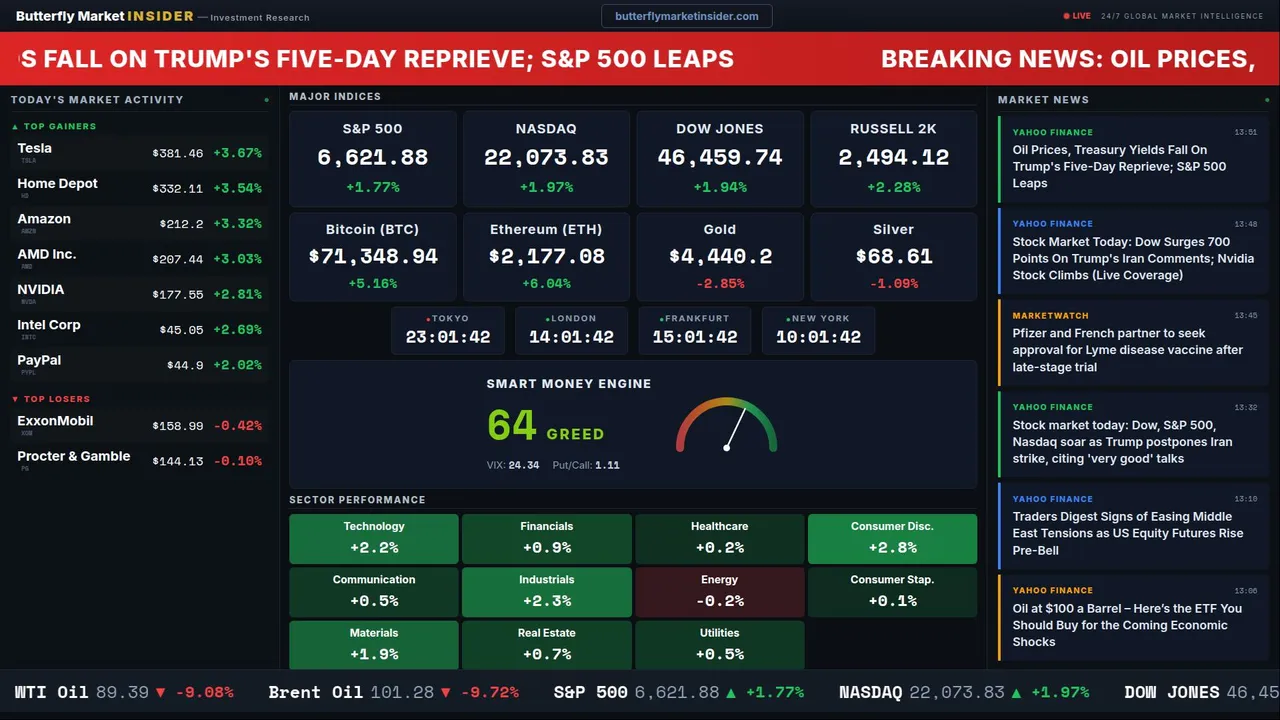Click the Today's Market Activity header
Screen dimensions: 1280x720
click(x=97, y=100)
